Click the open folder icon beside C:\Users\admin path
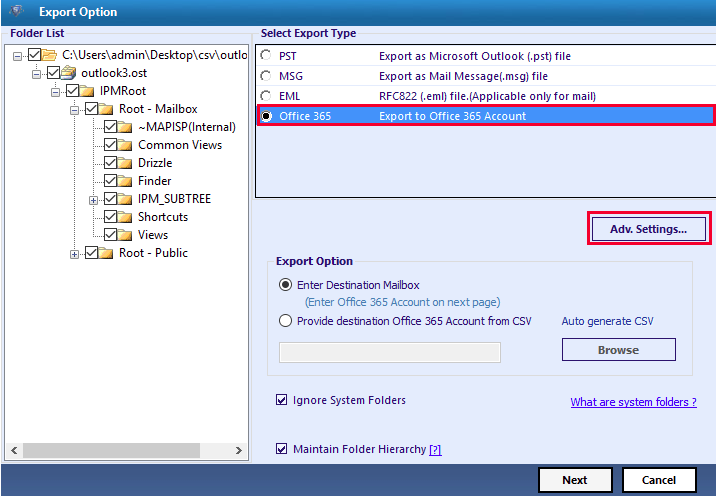Viewport: 716px width, 501px height. (49, 55)
